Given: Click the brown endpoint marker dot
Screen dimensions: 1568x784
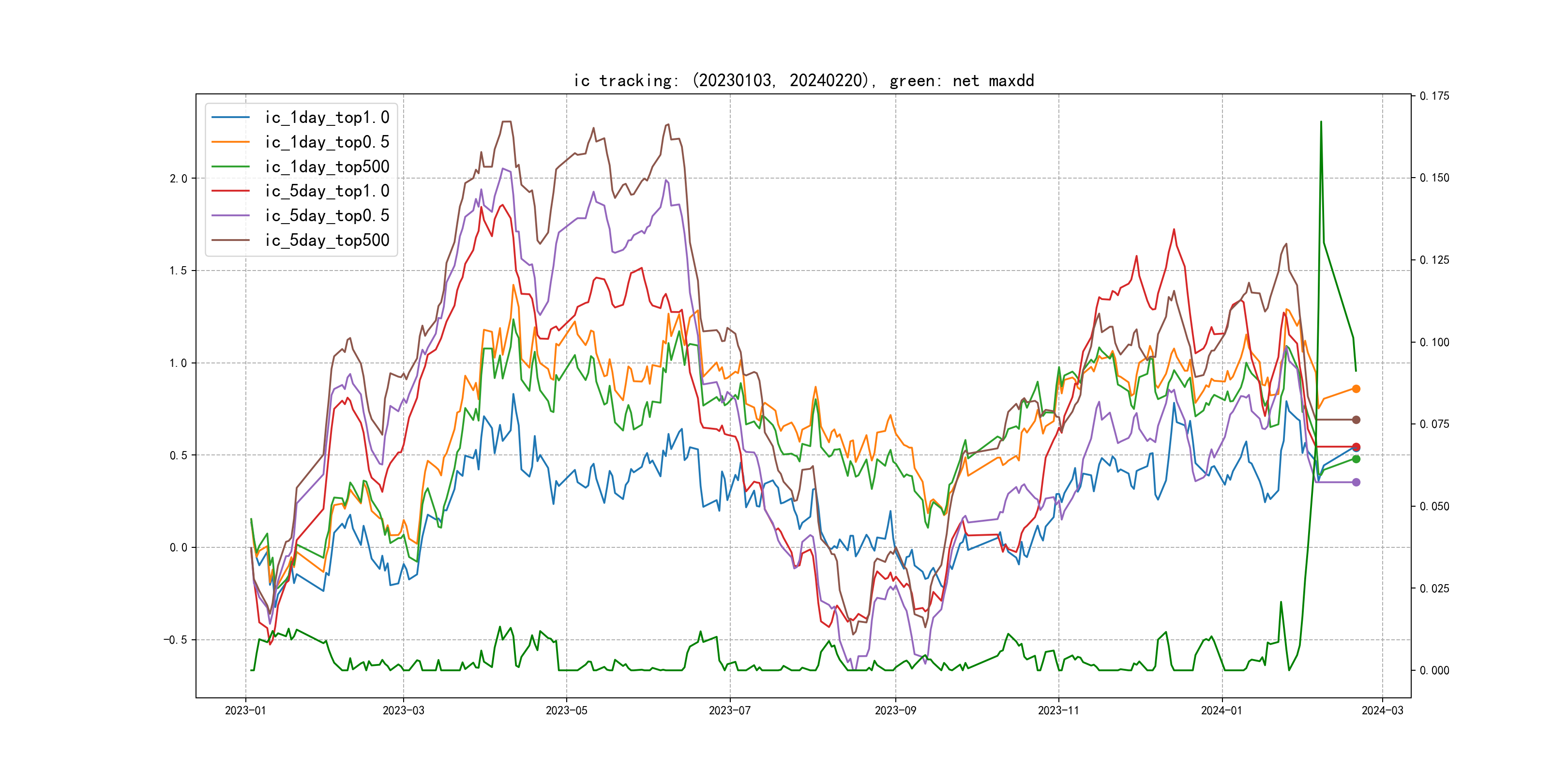Looking at the screenshot, I should pos(1356,420).
